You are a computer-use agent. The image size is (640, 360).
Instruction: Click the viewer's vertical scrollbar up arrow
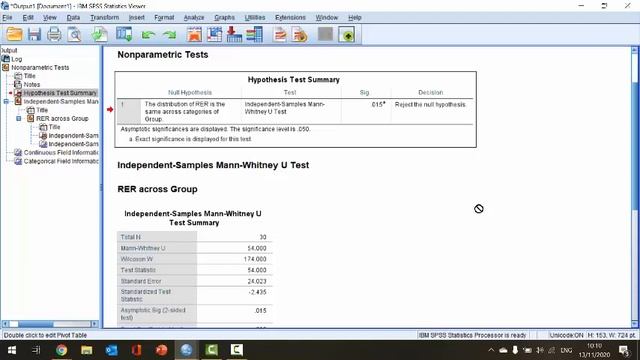click(x=635, y=50)
